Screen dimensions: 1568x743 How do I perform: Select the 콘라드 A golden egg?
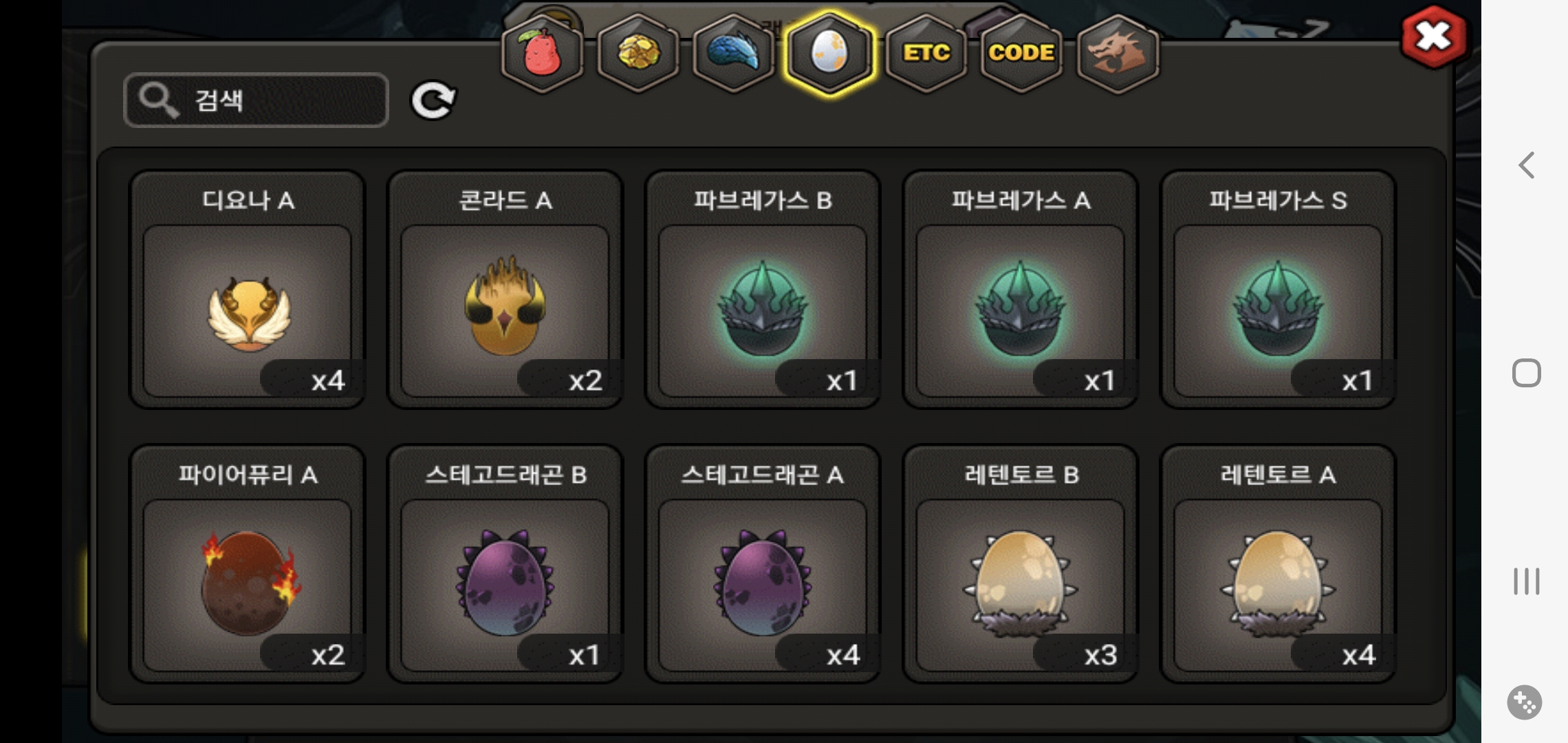(x=505, y=290)
